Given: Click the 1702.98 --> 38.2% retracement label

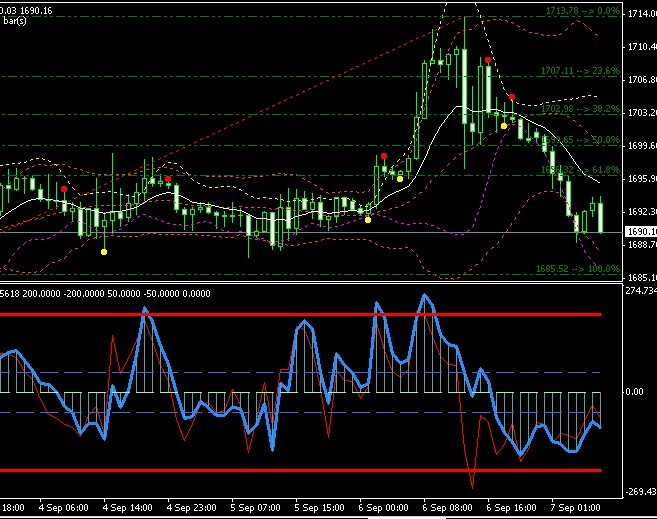Looking at the screenshot, I should click(x=580, y=109).
